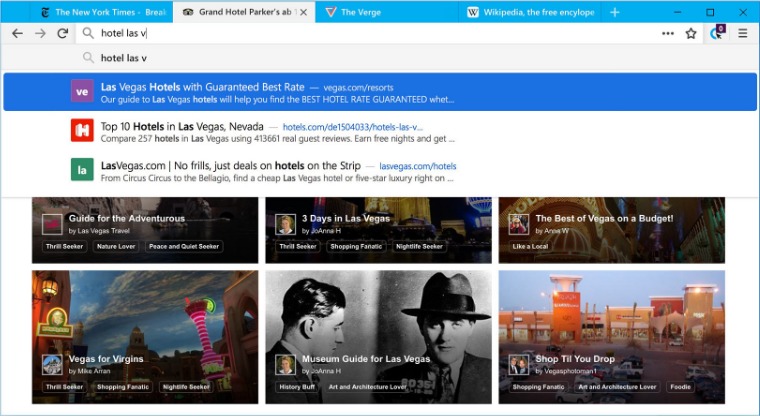760x416 pixels.
Task: Click Mike Arran author avatar
Action: 52,365
